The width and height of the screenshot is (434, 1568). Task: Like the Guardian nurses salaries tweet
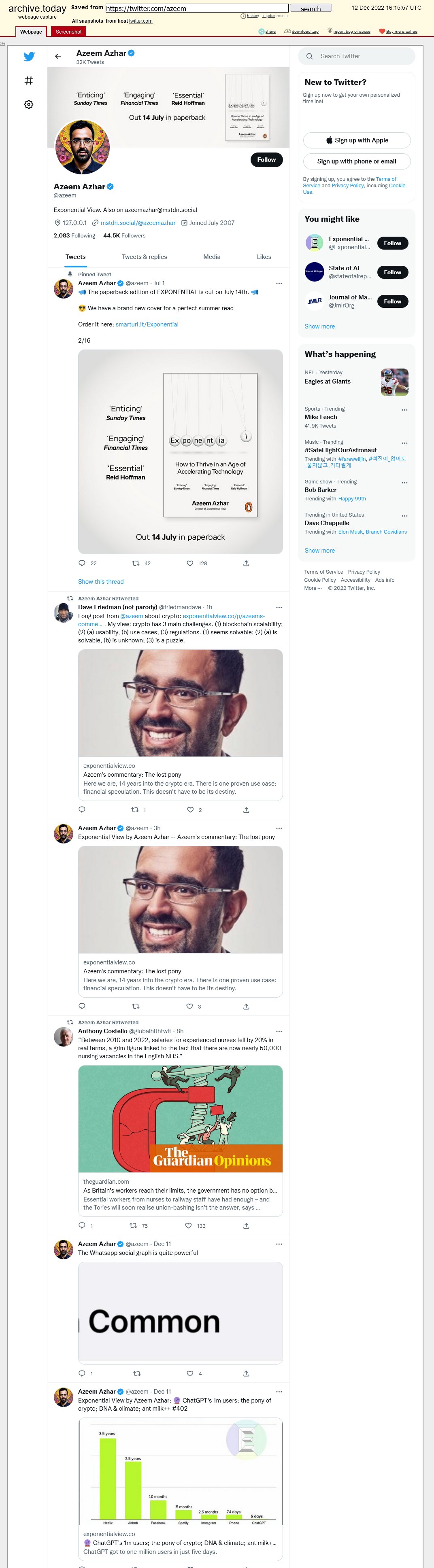pyautogui.click(x=189, y=1225)
